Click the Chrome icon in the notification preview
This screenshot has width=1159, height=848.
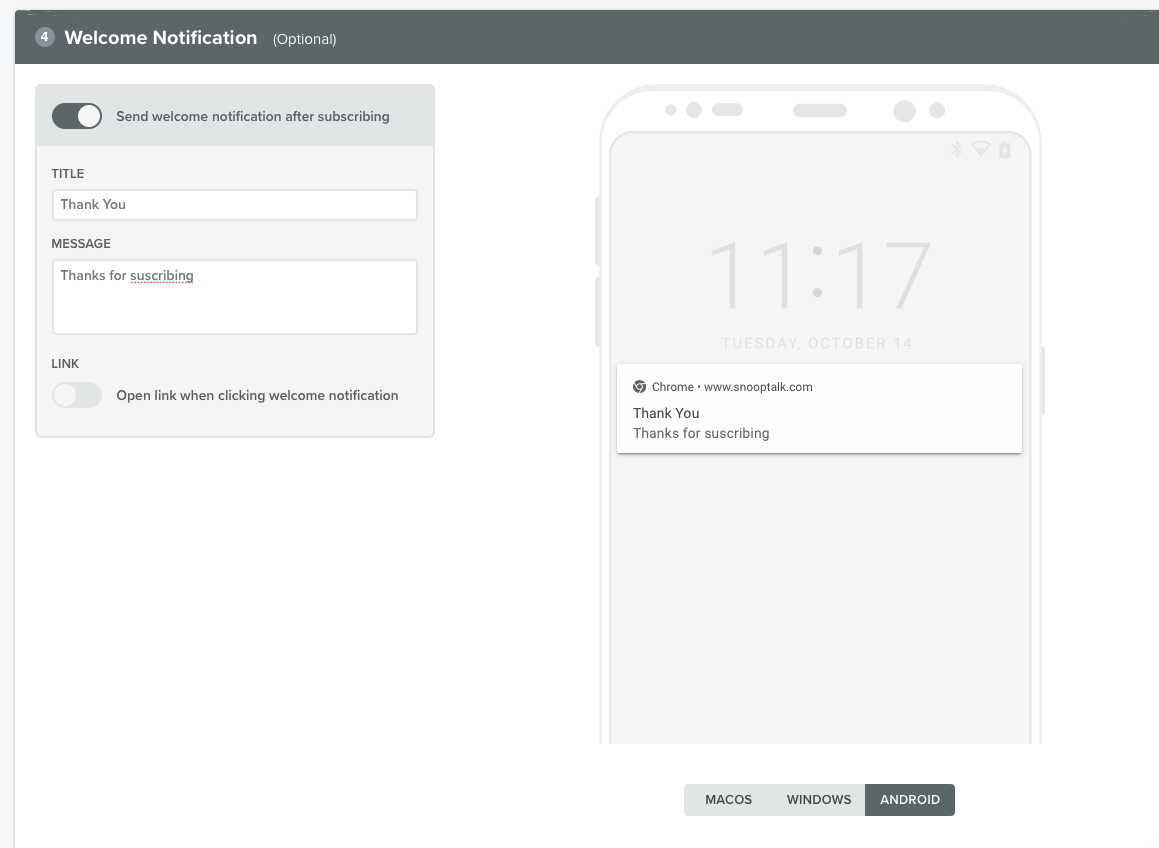(639, 387)
